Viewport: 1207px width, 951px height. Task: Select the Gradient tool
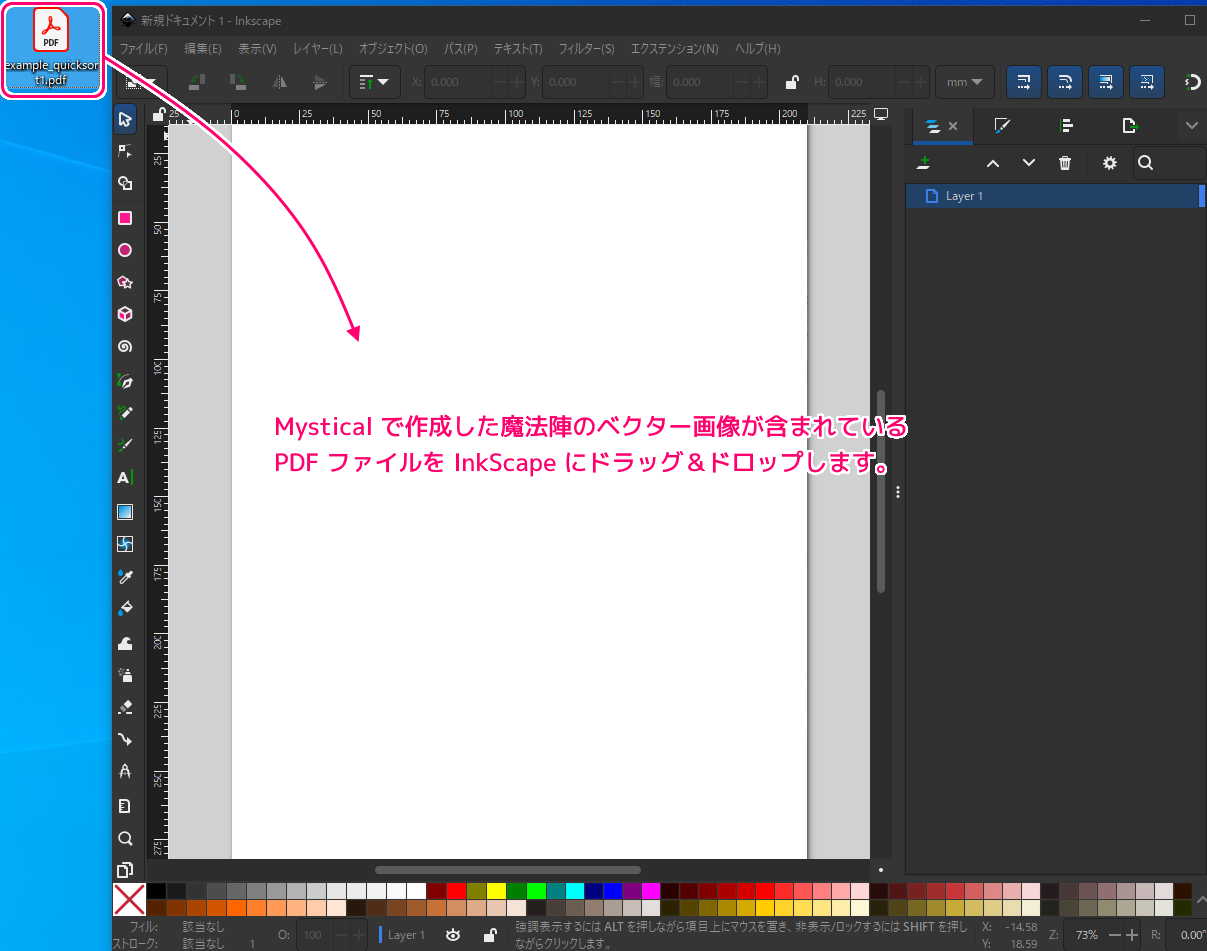(125, 512)
